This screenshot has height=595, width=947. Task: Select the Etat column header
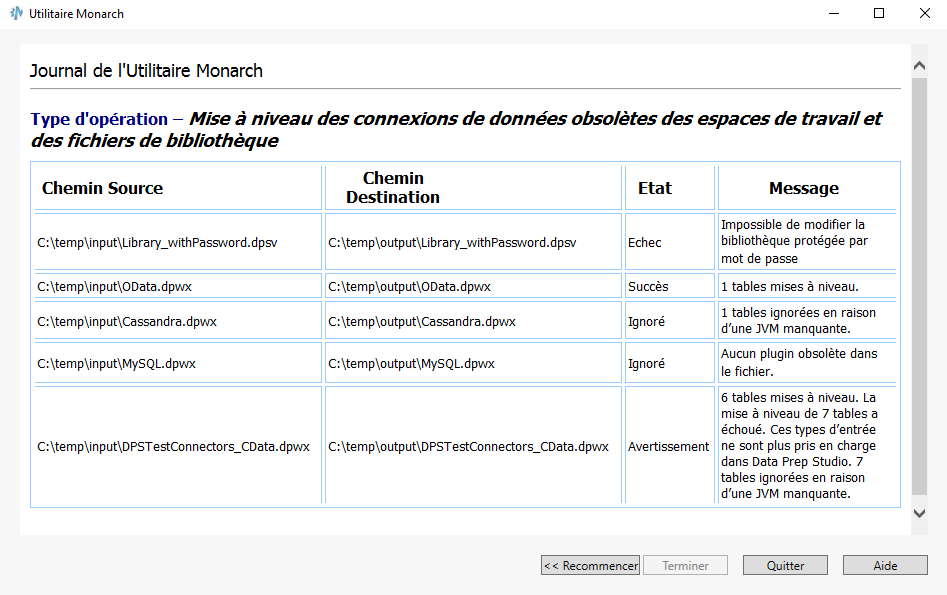655,188
